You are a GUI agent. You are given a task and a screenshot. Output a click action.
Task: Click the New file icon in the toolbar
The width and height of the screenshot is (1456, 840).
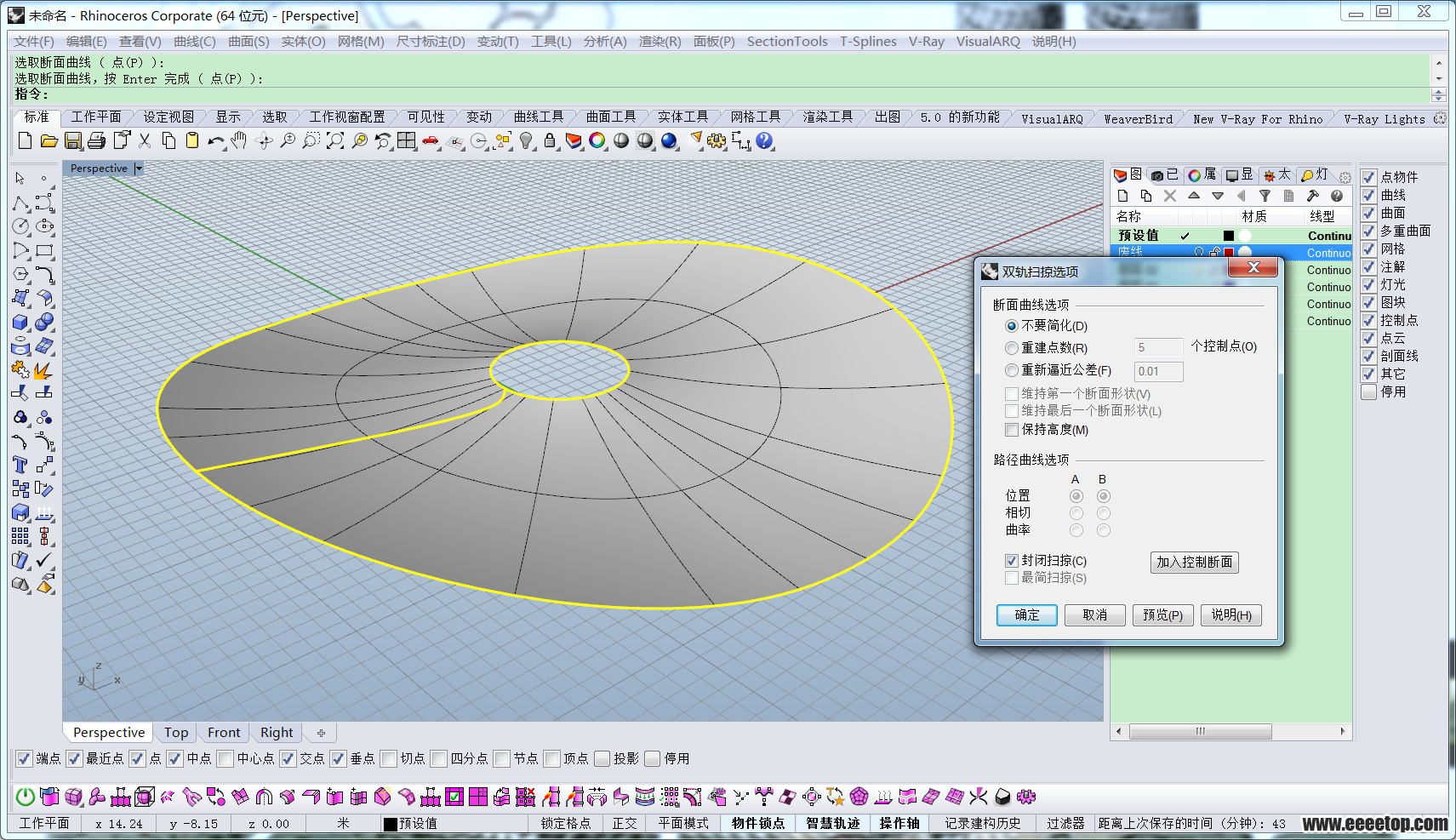[25, 140]
